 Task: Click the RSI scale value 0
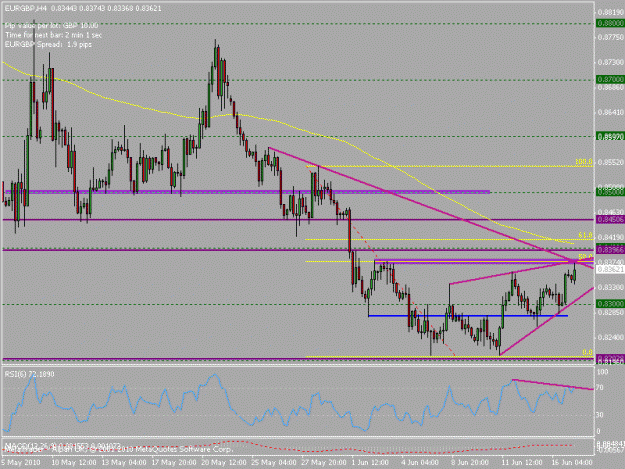(599, 431)
